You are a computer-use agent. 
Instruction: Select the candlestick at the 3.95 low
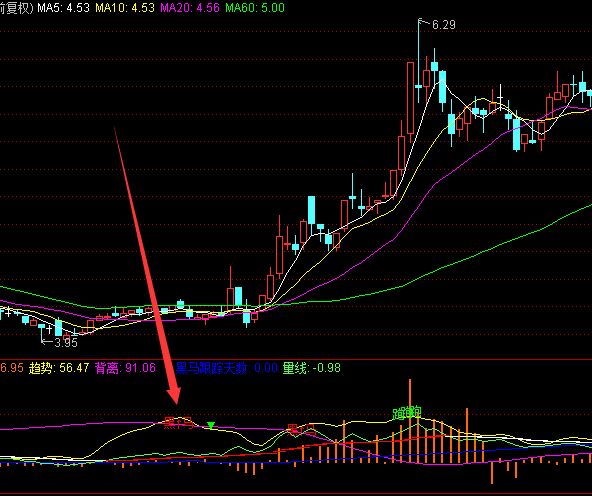click(42, 331)
